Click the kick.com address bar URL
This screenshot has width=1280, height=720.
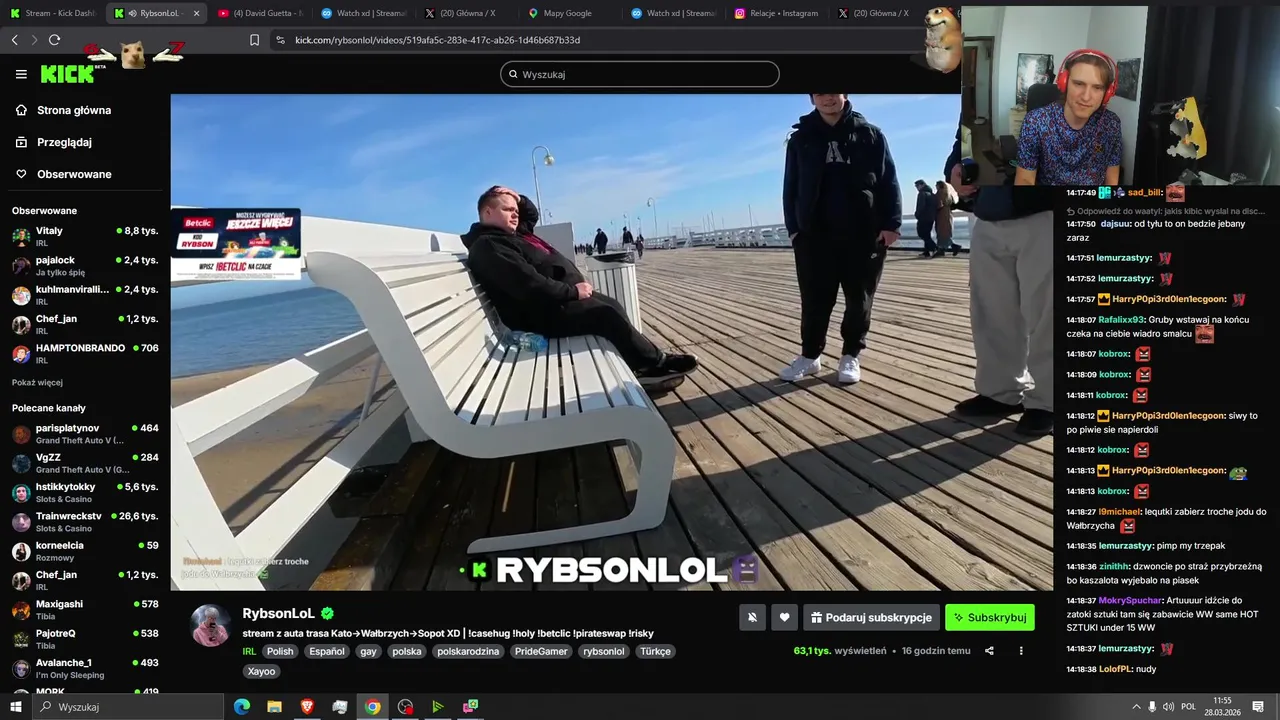pyautogui.click(x=437, y=40)
